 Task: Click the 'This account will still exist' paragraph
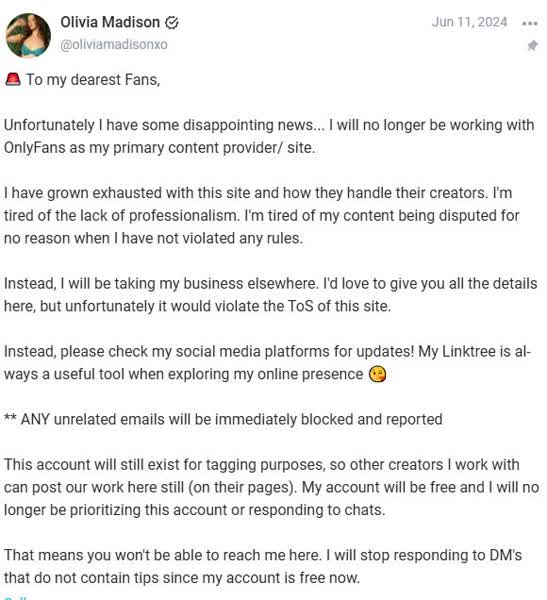pyautogui.click(x=271, y=487)
